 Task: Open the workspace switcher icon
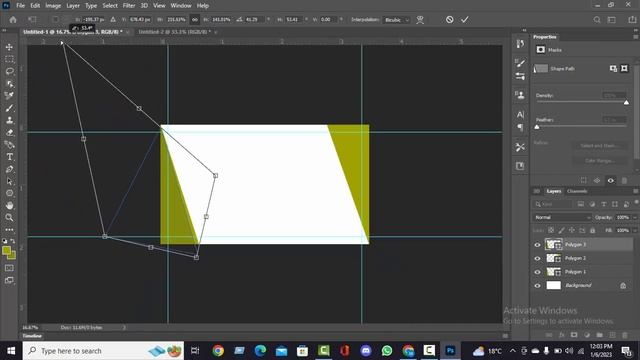[612, 20]
